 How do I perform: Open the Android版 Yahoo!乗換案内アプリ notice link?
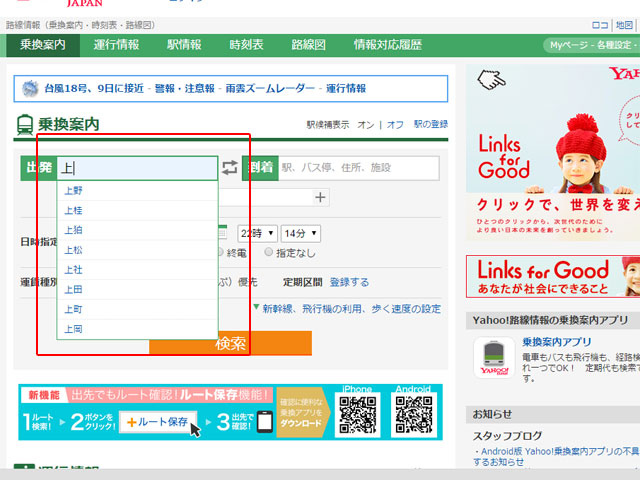[x=559, y=456]
